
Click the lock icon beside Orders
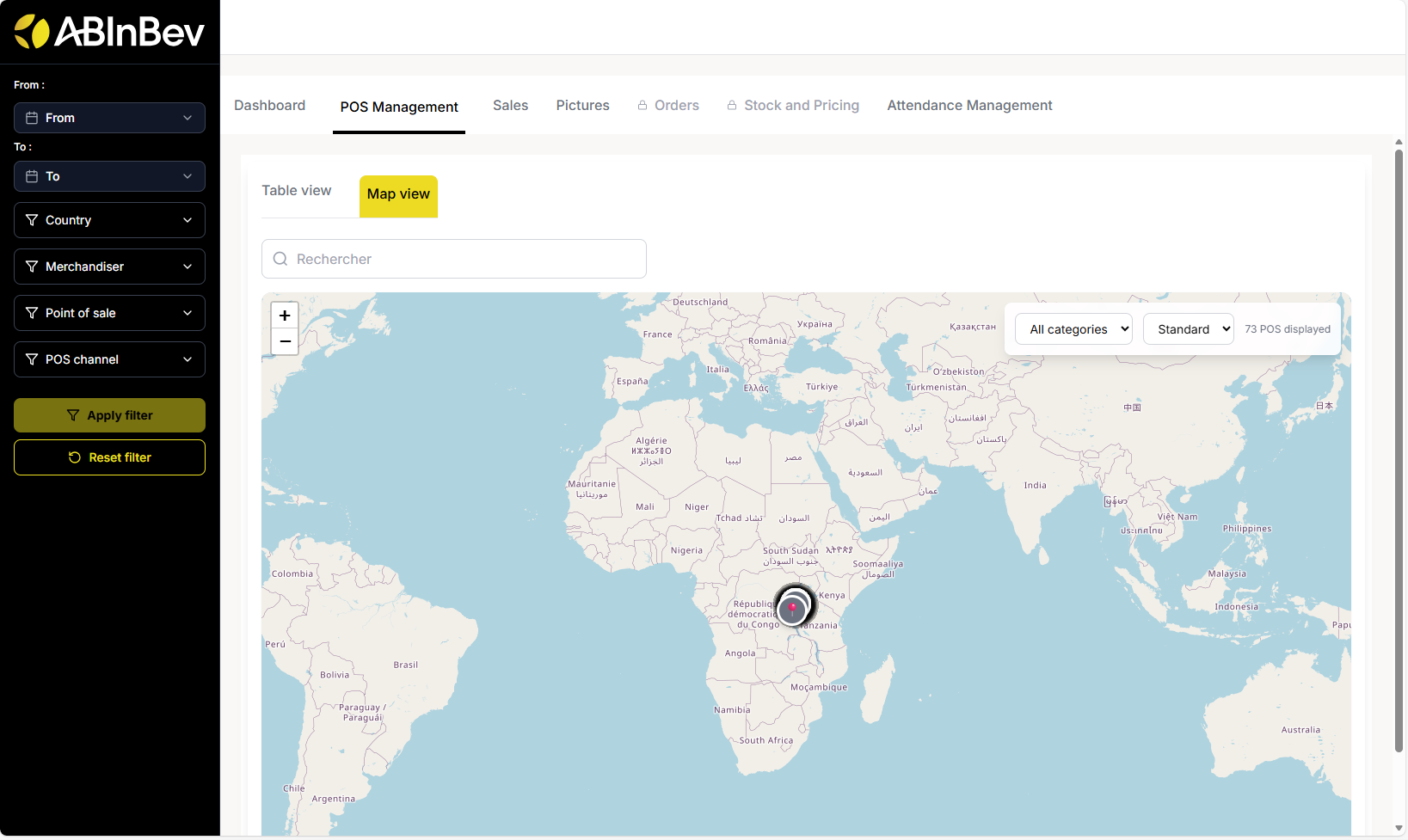pyautogui.click(x=643, y=106)
